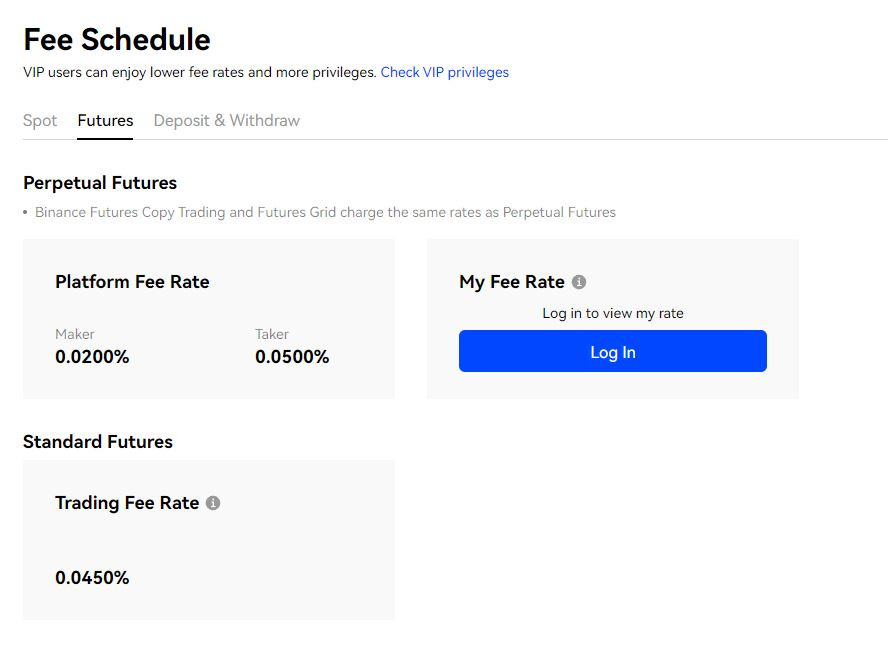Click the Binance Futures Copy Trading note
Screen dimensions: 888x655
pos(326,212)
